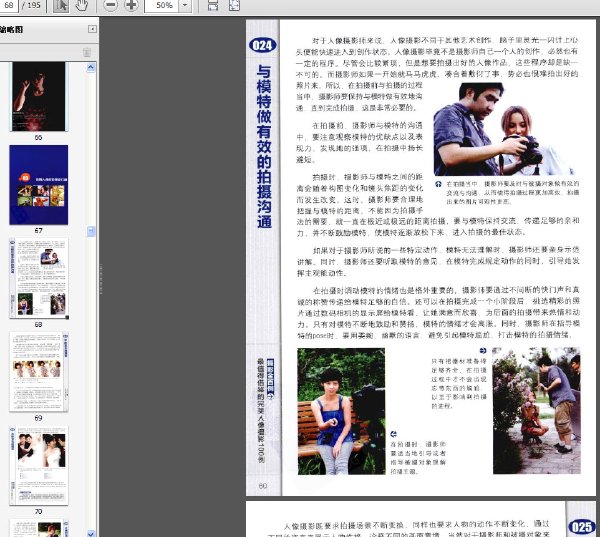Click the thumbnail scrollbar slider handle
Viewport: 600px width, 537px height.
91,231
